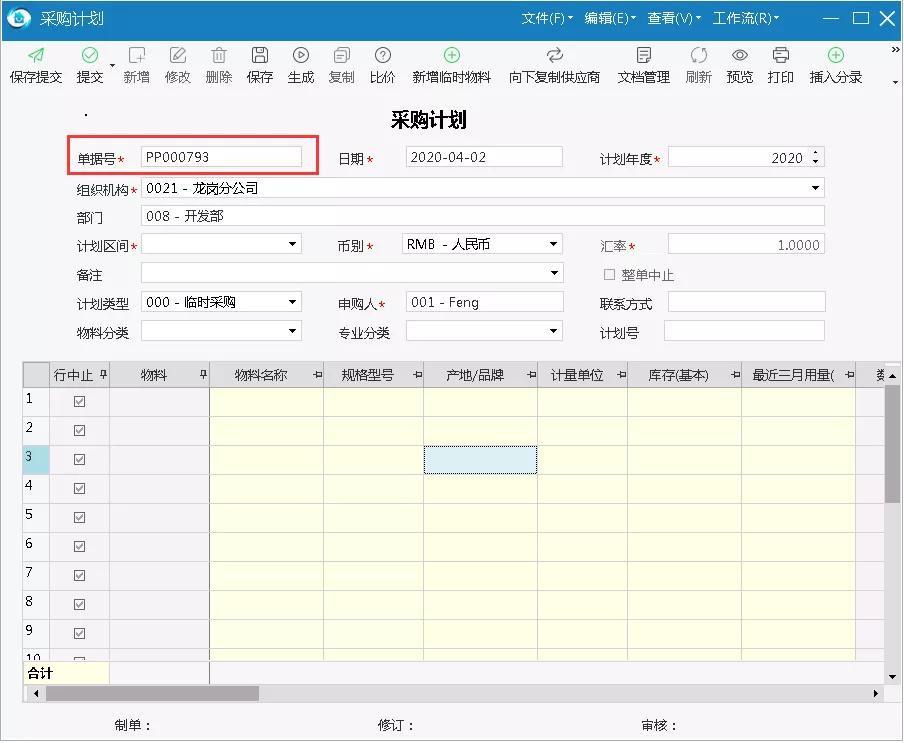Open the 工作流(R) menu
This screenshot has height=743, width=904.
point(745,18)
